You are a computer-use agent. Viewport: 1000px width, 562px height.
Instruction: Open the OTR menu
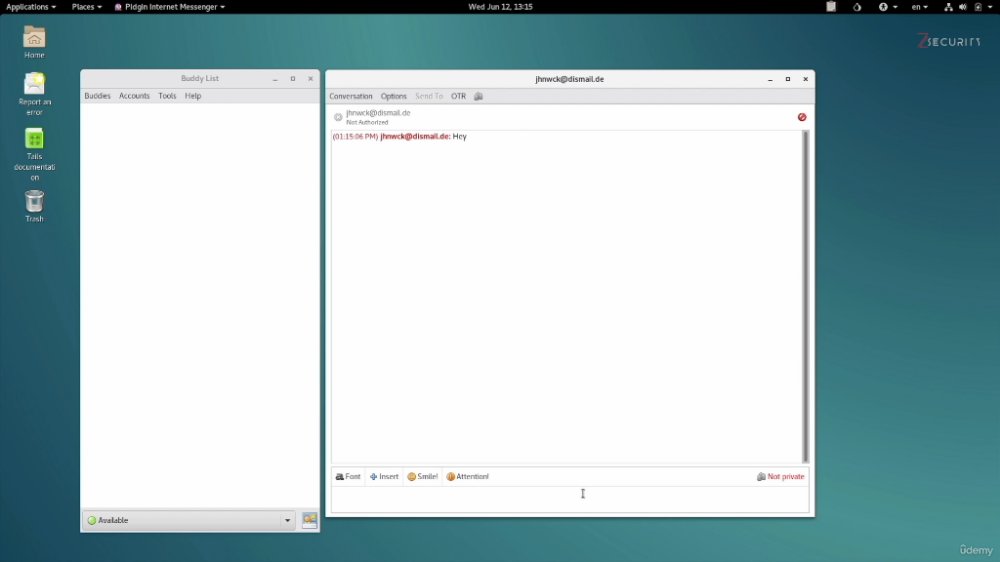coord(459,96)
